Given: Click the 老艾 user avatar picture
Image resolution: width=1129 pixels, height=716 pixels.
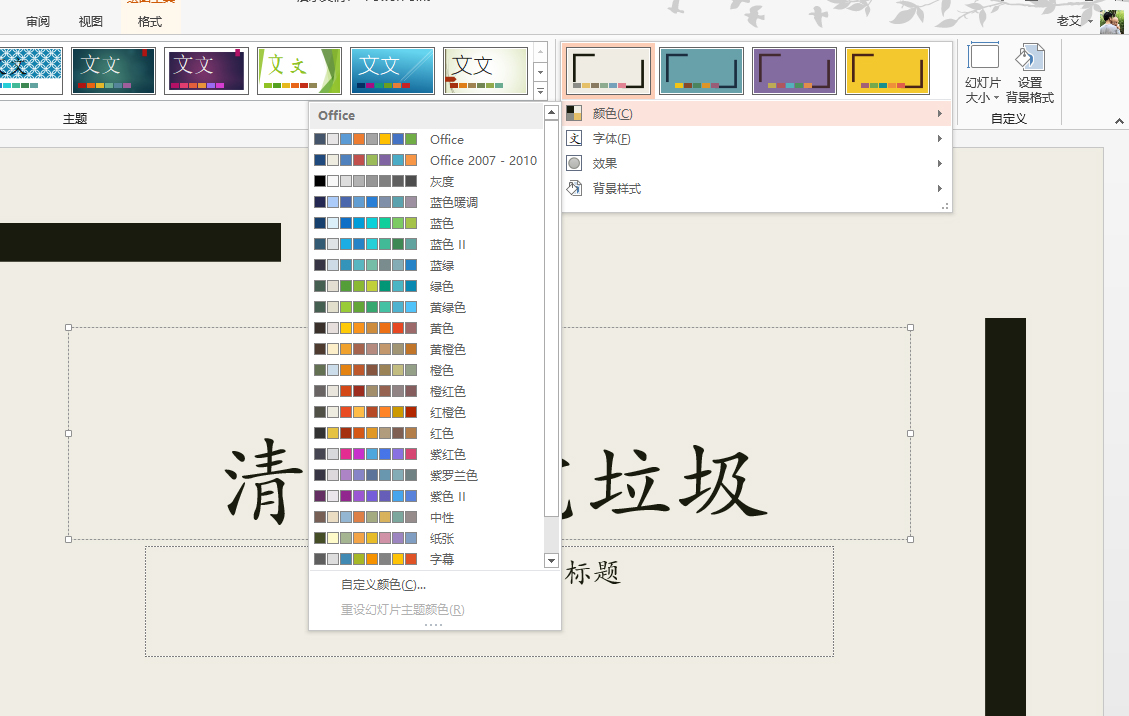Looking at the screenshot, I should pos(1112,21).
